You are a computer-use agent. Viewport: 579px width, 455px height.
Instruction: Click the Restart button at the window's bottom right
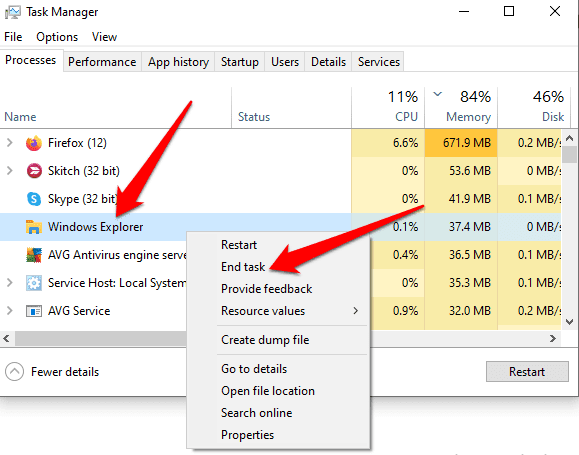coord(527,372)
